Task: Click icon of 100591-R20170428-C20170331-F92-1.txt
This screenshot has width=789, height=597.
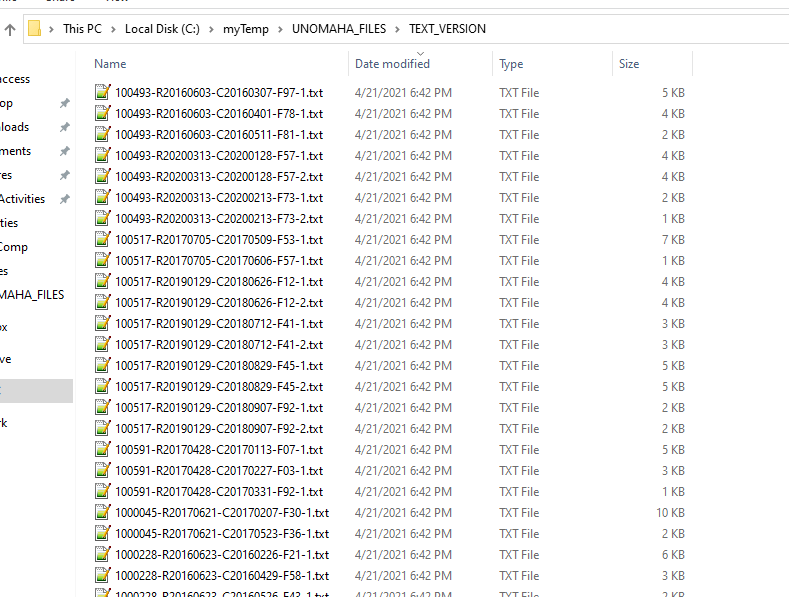Action: pyautogui.click(x=103, y=491)
